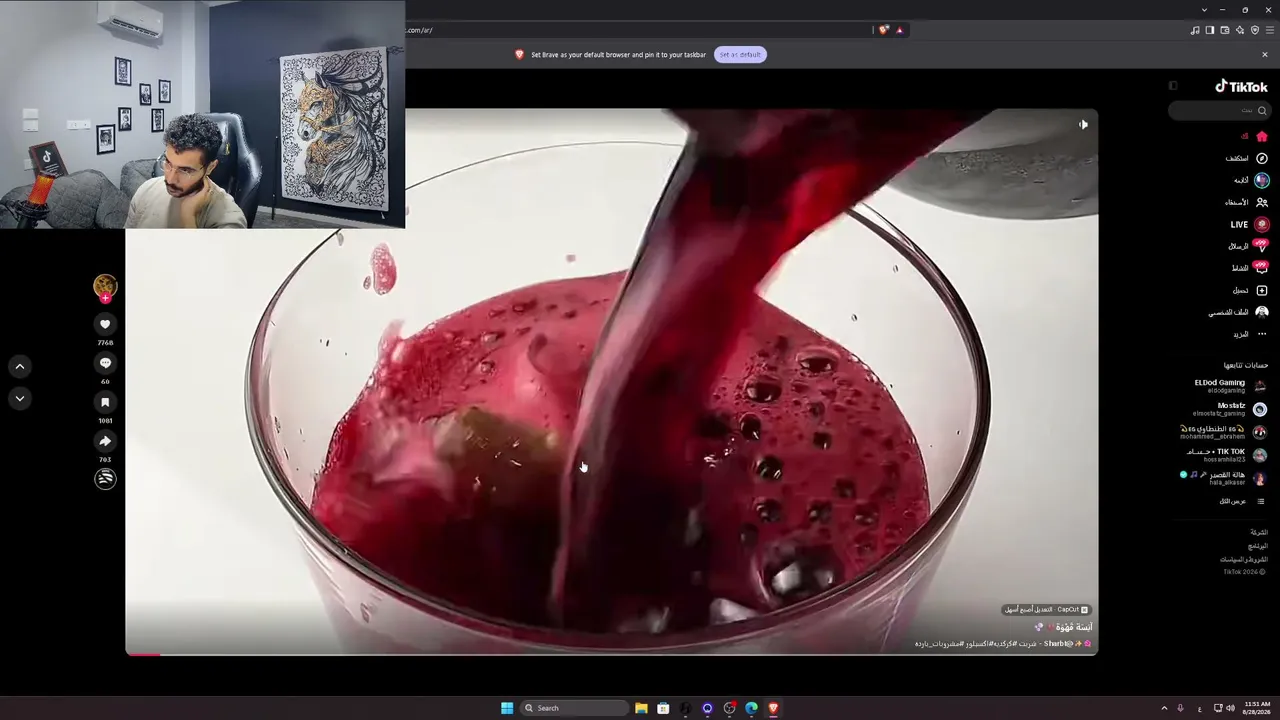The width and height of the screenshot is (1280, 720).
Task: Open the Brave Wallet icon
Action: click(1225, 30)
